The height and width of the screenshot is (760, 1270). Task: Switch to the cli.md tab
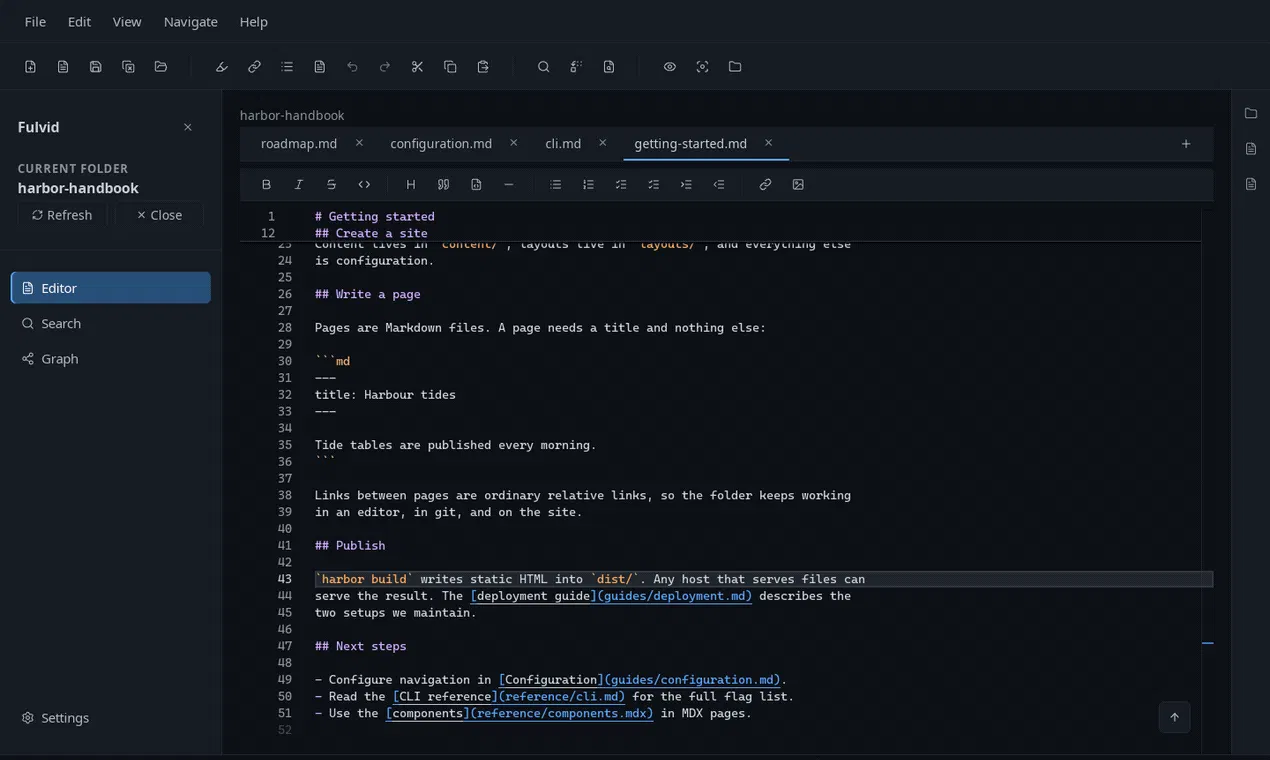(x=563, y=144)
